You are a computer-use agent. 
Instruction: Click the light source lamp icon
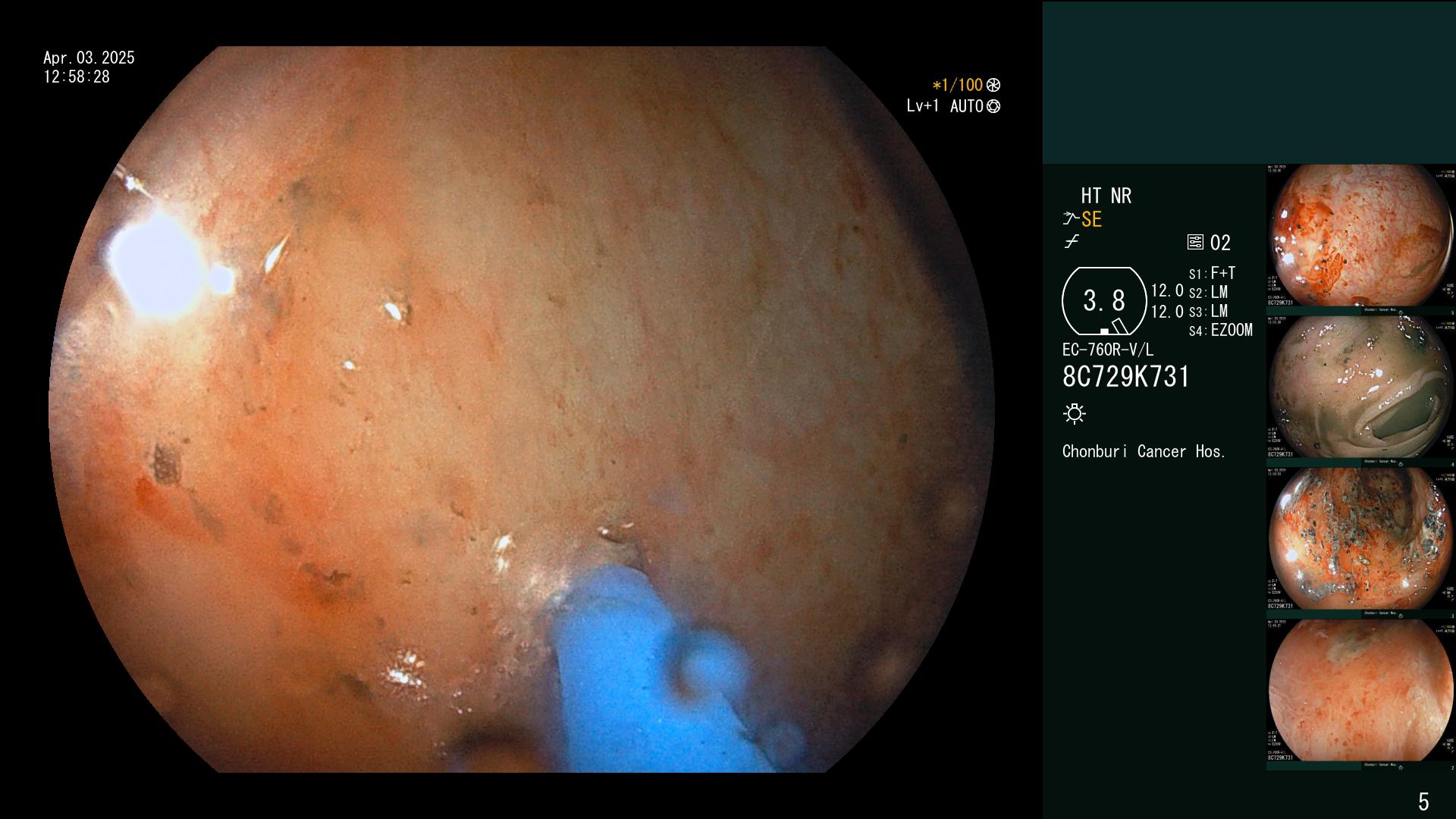coord(1075,414)
